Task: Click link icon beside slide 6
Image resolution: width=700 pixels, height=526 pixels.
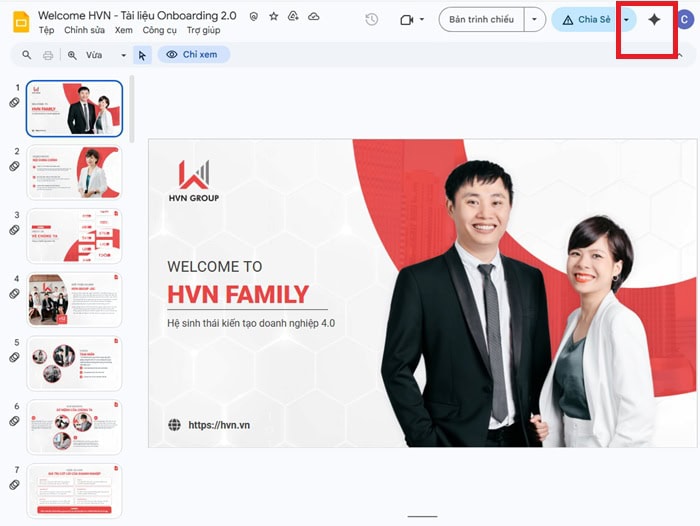Action: point(14,421)
